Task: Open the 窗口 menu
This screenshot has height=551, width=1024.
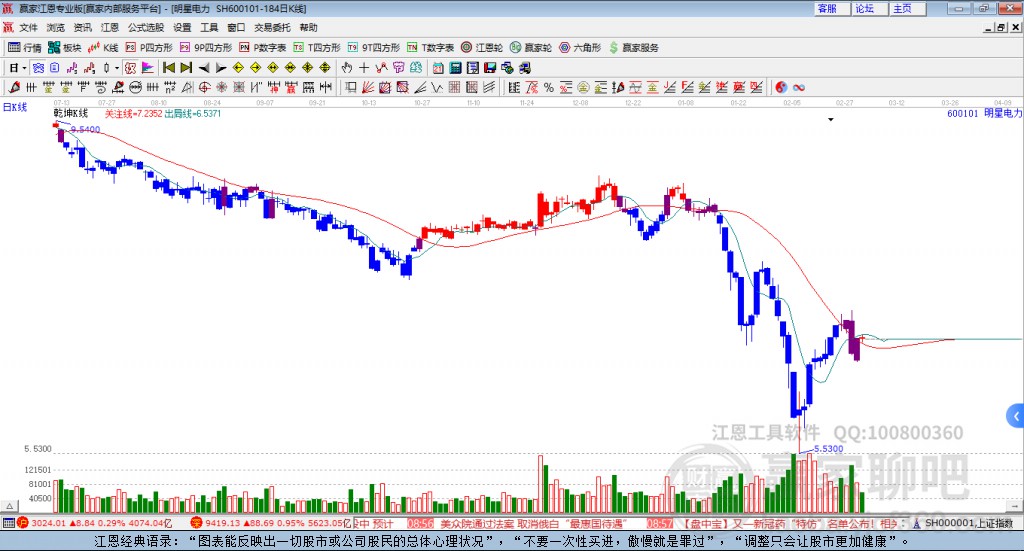Action: [236, 27]
